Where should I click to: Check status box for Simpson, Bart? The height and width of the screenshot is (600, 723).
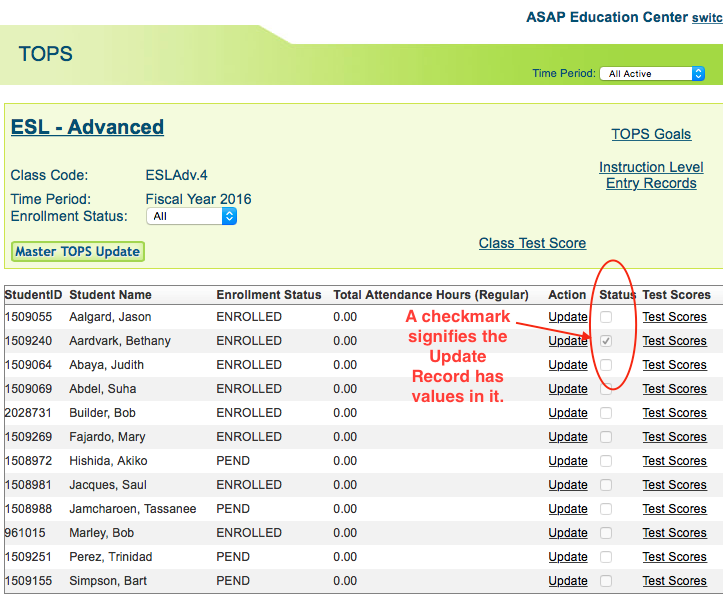(x=606, y=581)
